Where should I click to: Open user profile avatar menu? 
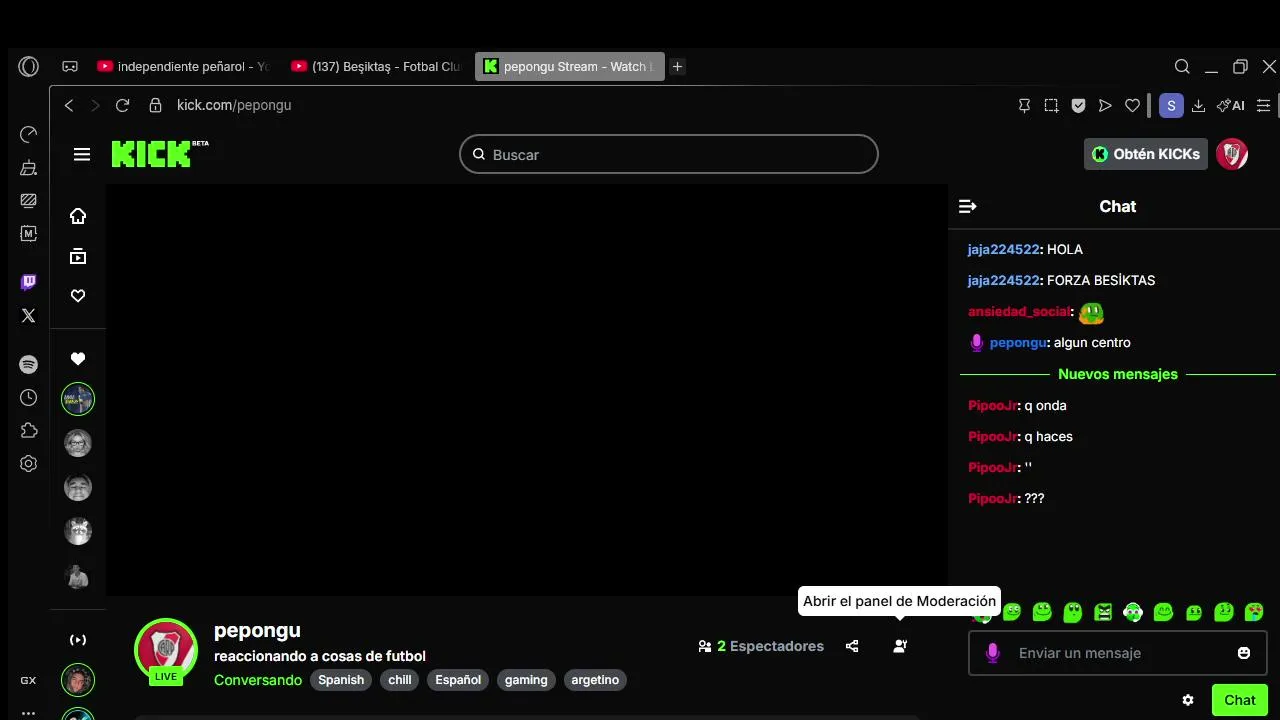[1232, 154]
